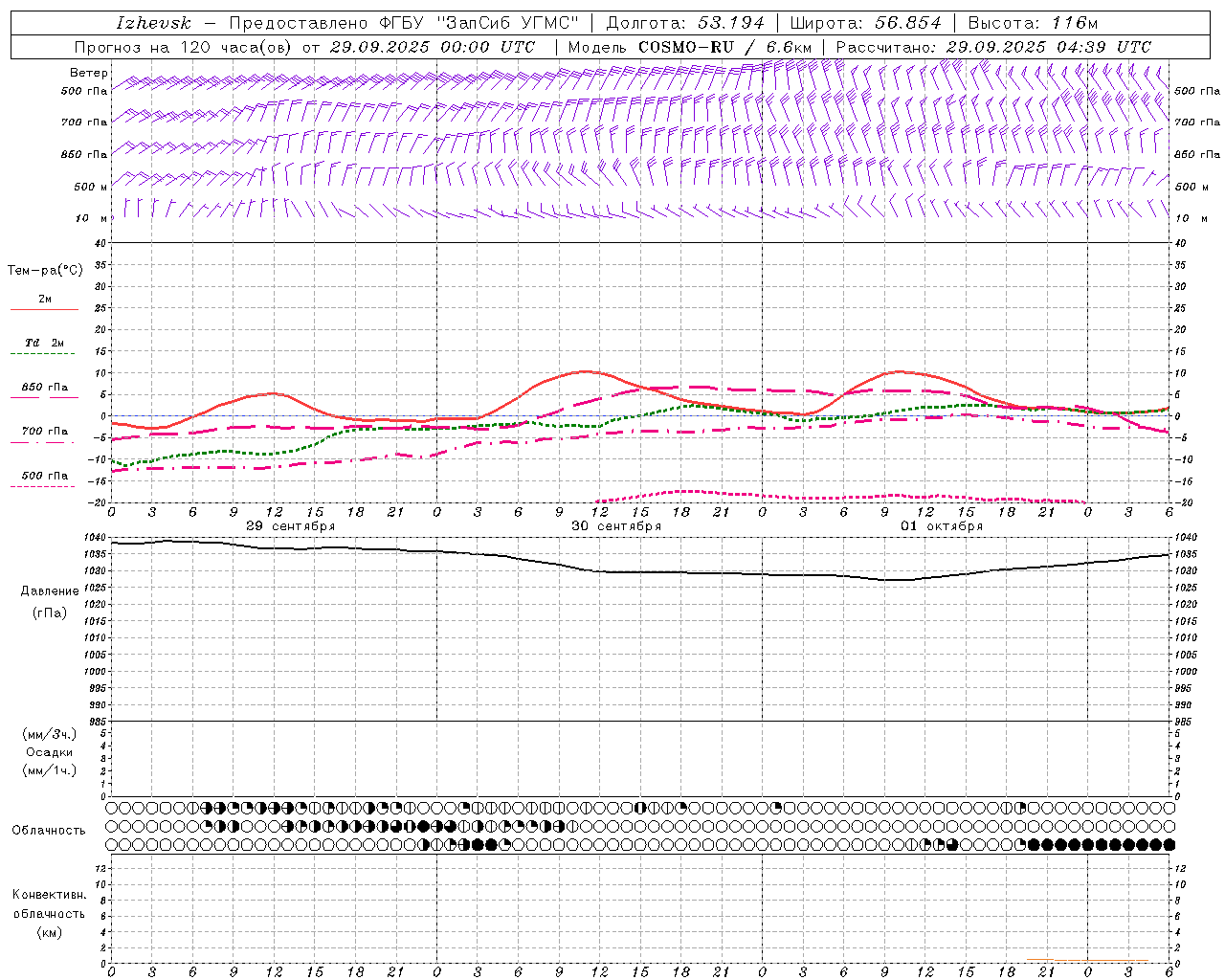Click the '30 сентября' date label

[616, 526]
